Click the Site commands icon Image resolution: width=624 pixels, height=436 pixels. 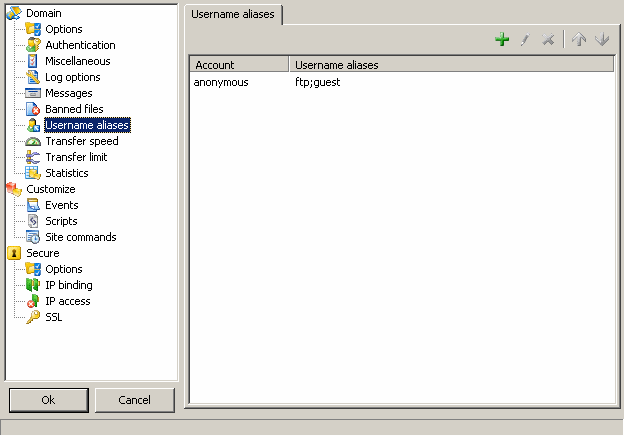tap(33, 237)
